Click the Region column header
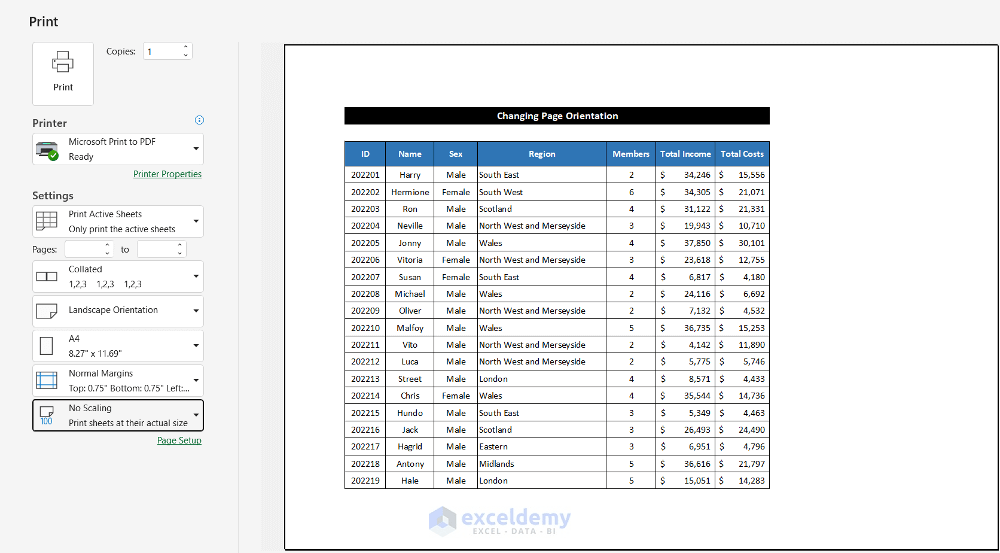This screenshot has width=1000, height=553. click(542, 154)
